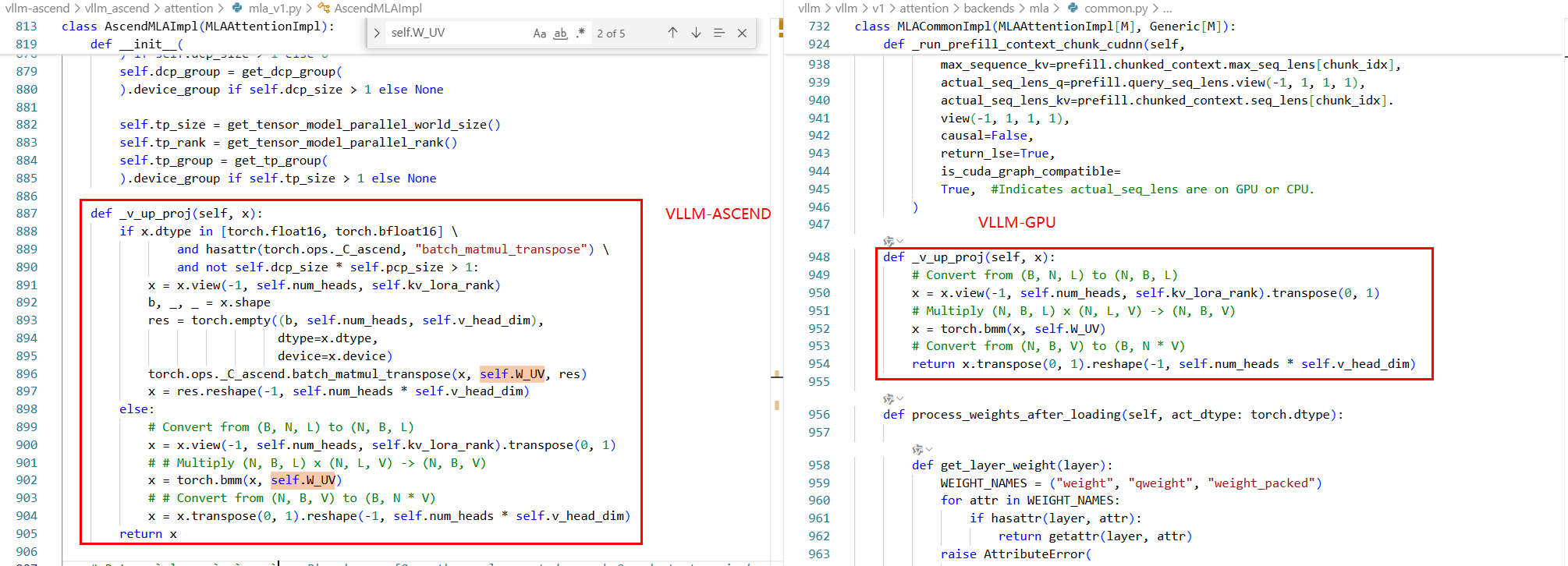Click highlighted self.W_UV on line 902

[x=303, y=480]
